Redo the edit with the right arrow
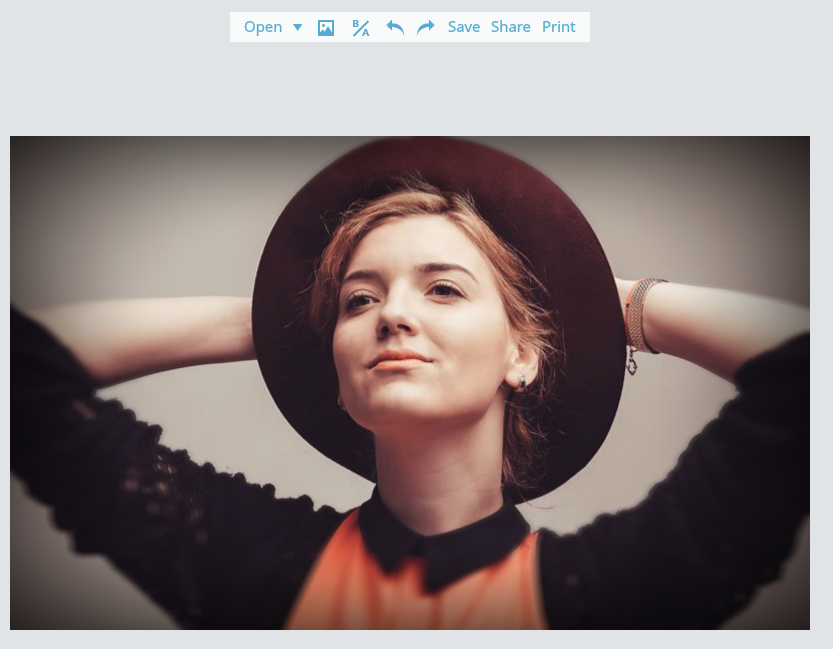The height and width of the screenshot is (649, 833). 426,27
